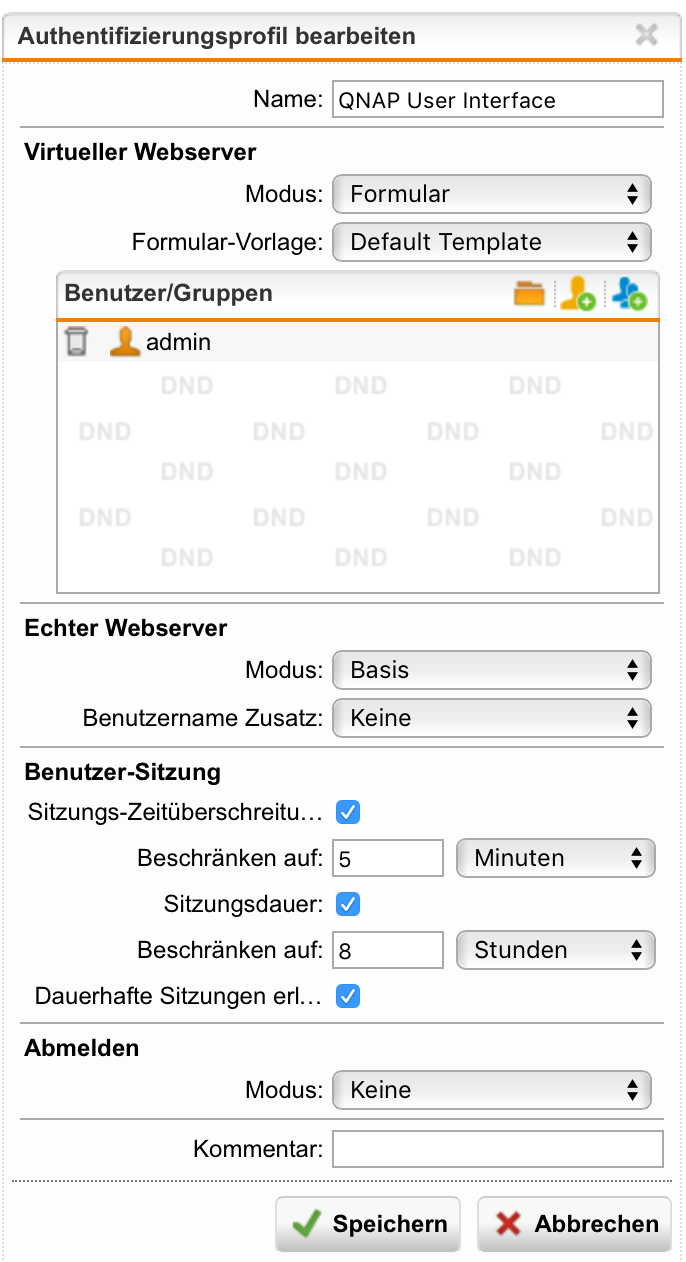Click the Abbrechen button
Image resolution: width=686 pixels, height=1262 pixels.
(x=574, y=1224)
